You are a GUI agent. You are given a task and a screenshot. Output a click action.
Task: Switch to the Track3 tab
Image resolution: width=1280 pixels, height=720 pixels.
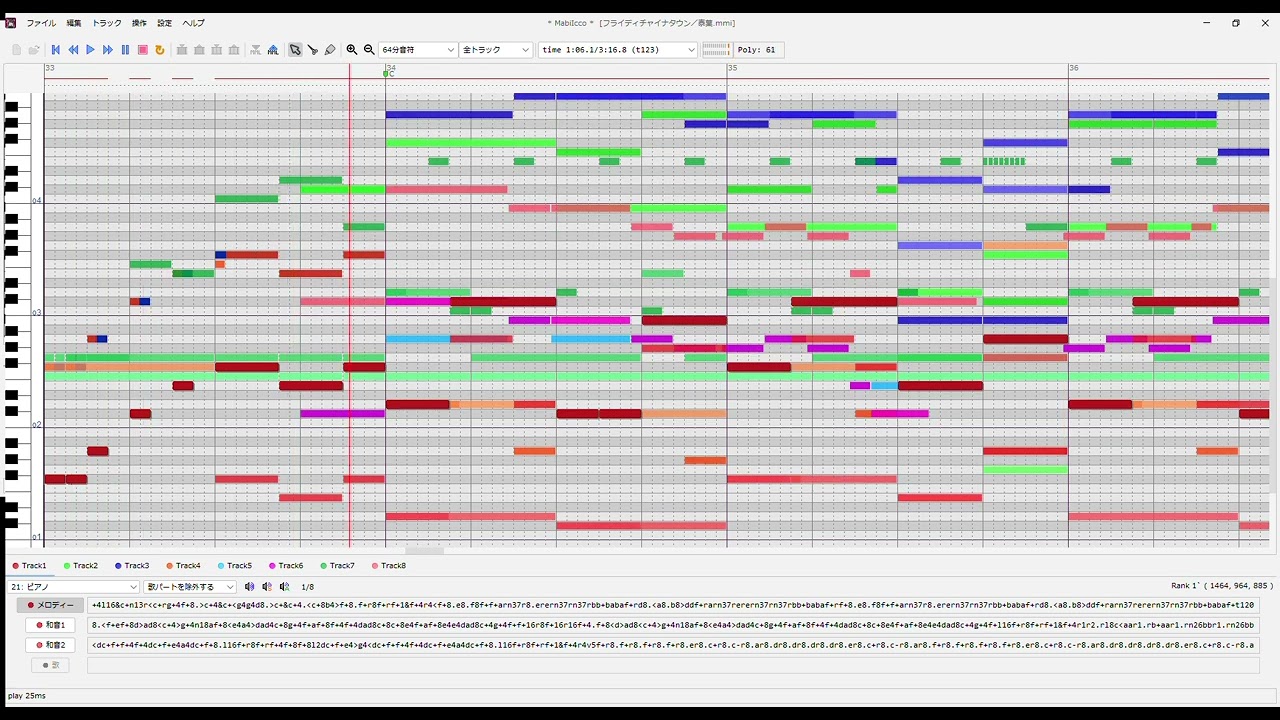(131, 566)
